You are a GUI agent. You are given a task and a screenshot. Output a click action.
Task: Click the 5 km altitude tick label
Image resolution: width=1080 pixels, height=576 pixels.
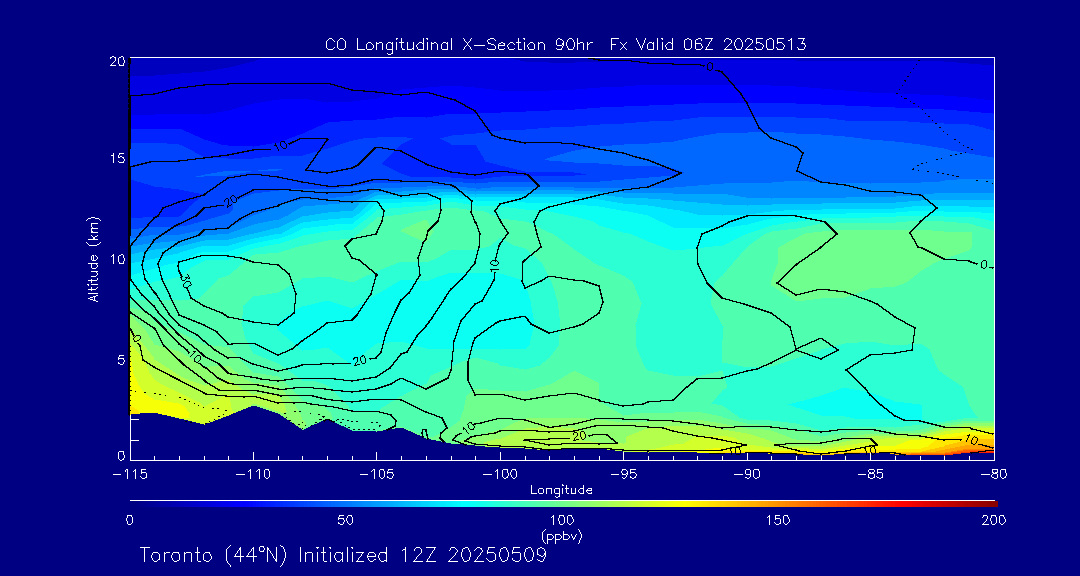(119, 358)
